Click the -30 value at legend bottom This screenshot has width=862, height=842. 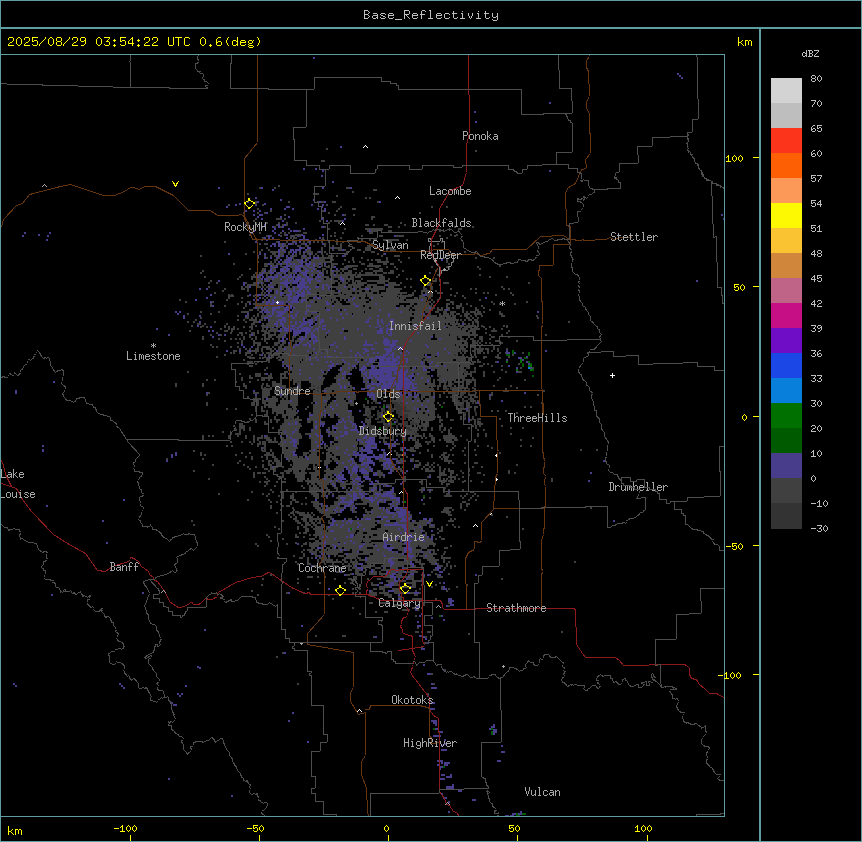coord(819,528)
